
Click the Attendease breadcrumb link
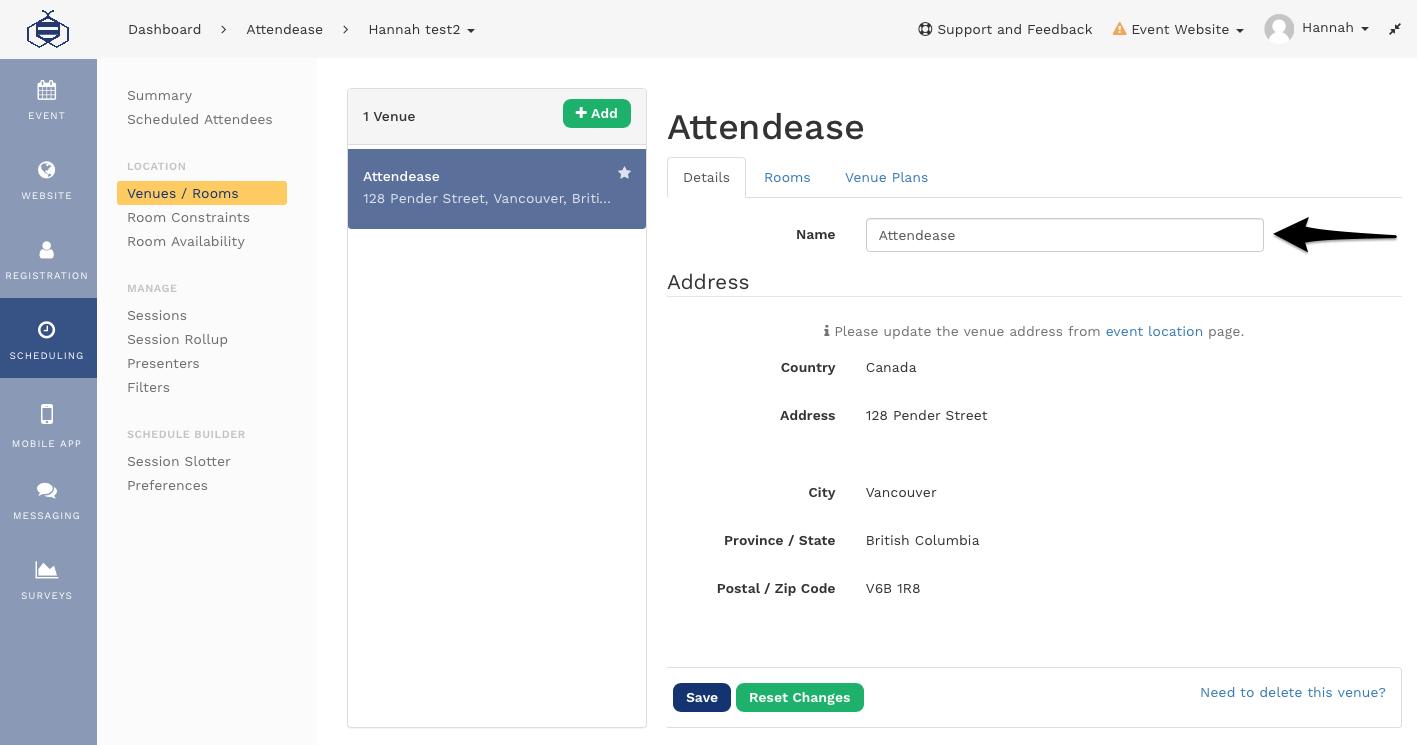point(285,29)
